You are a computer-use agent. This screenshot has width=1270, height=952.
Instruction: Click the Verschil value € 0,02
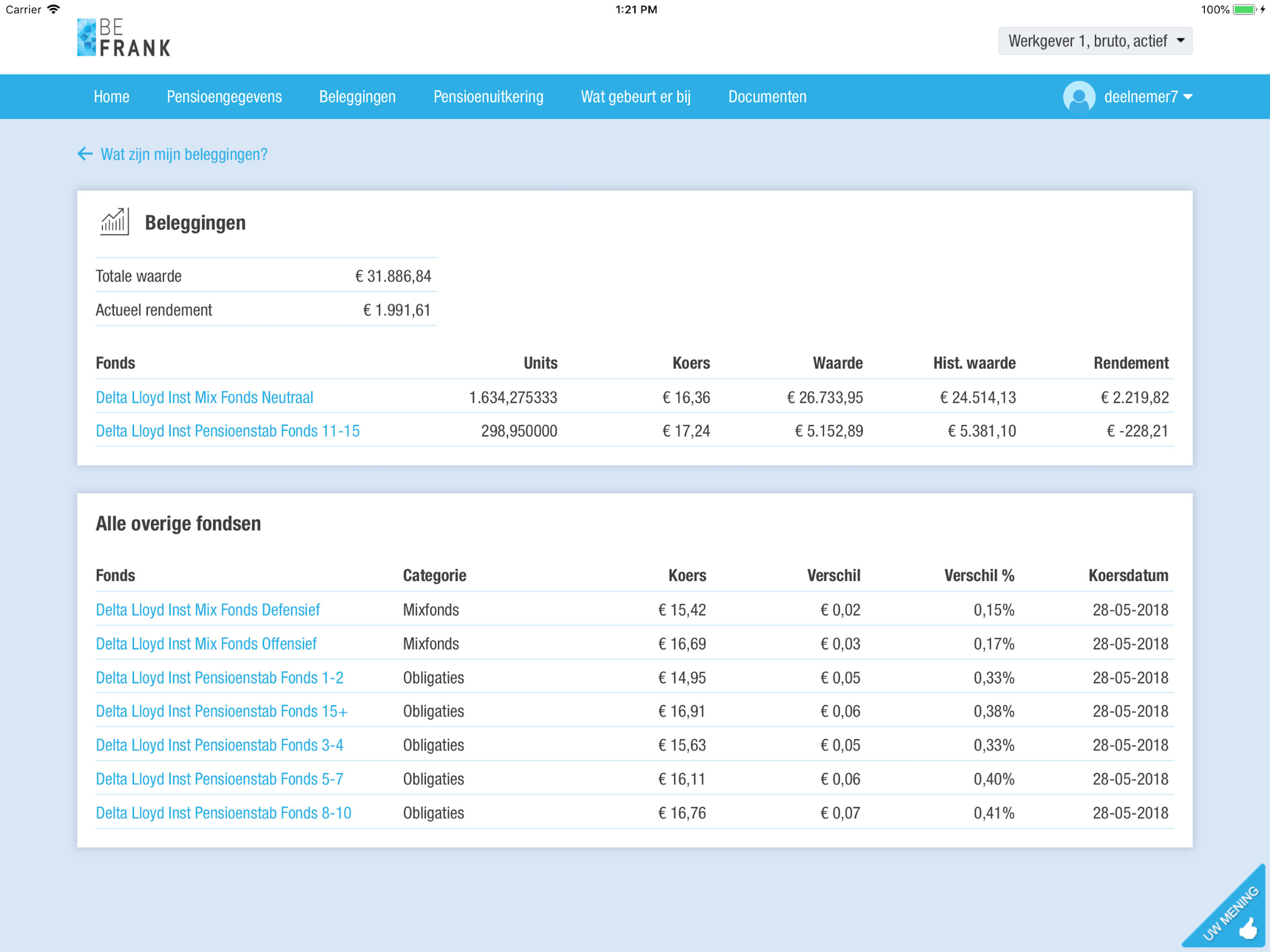click(x=840, y=610)
